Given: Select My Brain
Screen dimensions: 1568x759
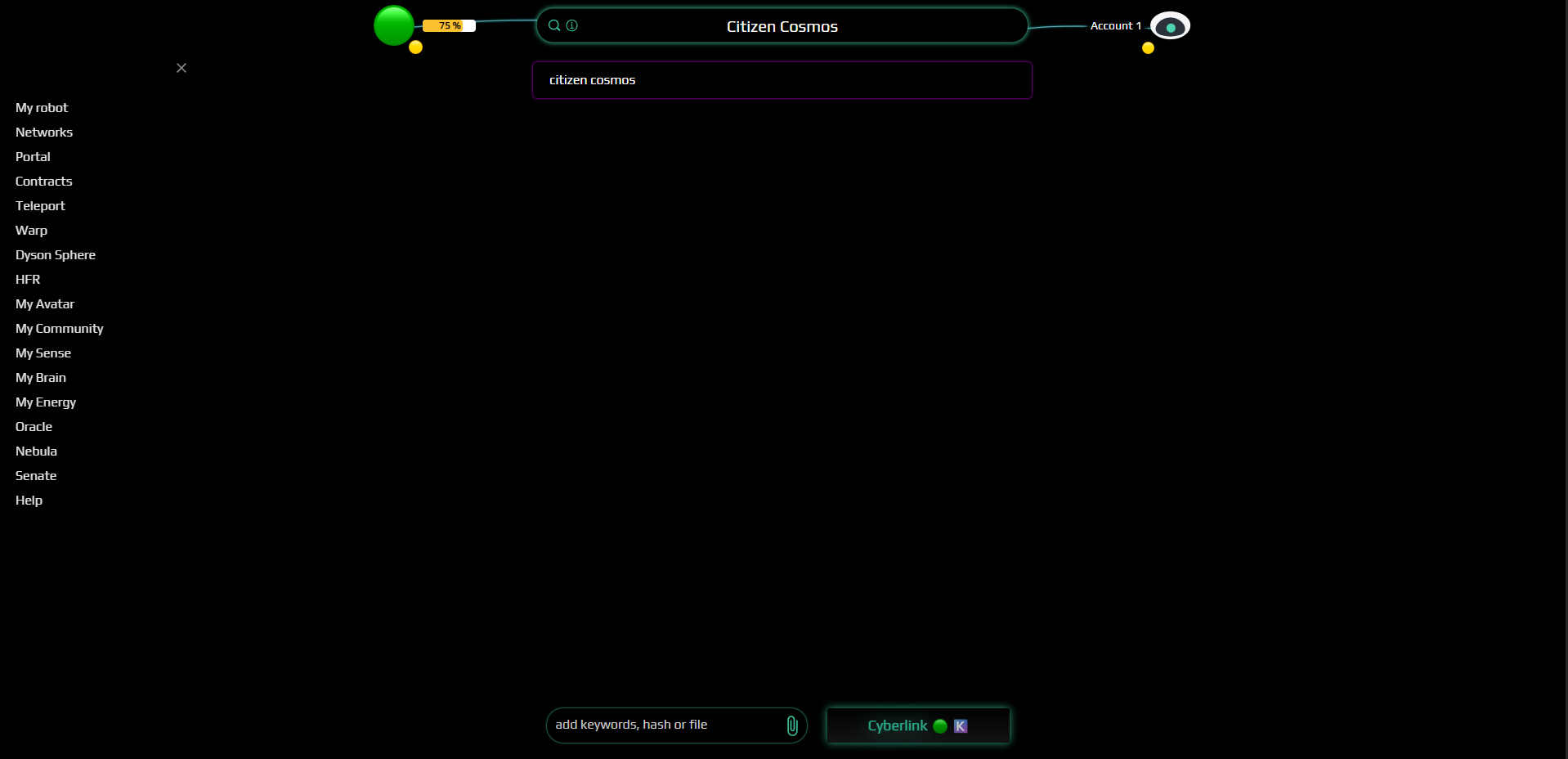Looking at the screenshot, I should 41,378.
